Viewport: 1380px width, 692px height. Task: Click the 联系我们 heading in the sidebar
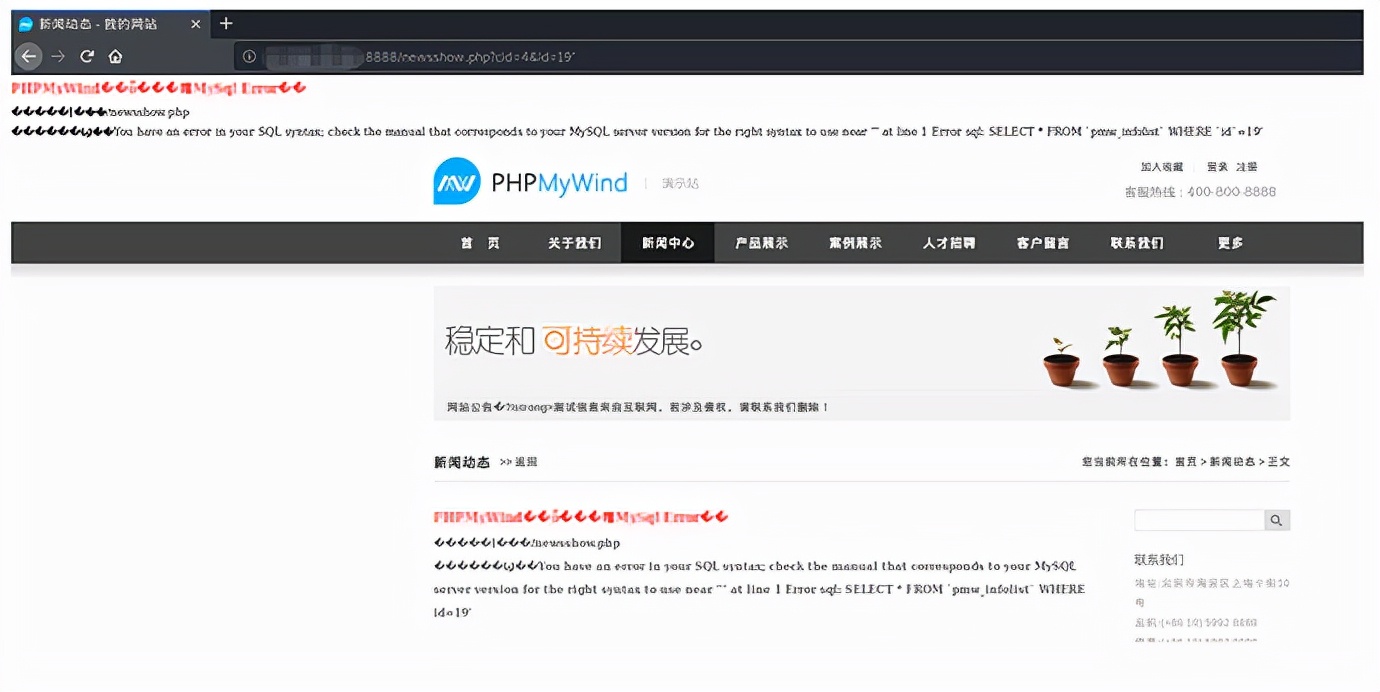1159,560
